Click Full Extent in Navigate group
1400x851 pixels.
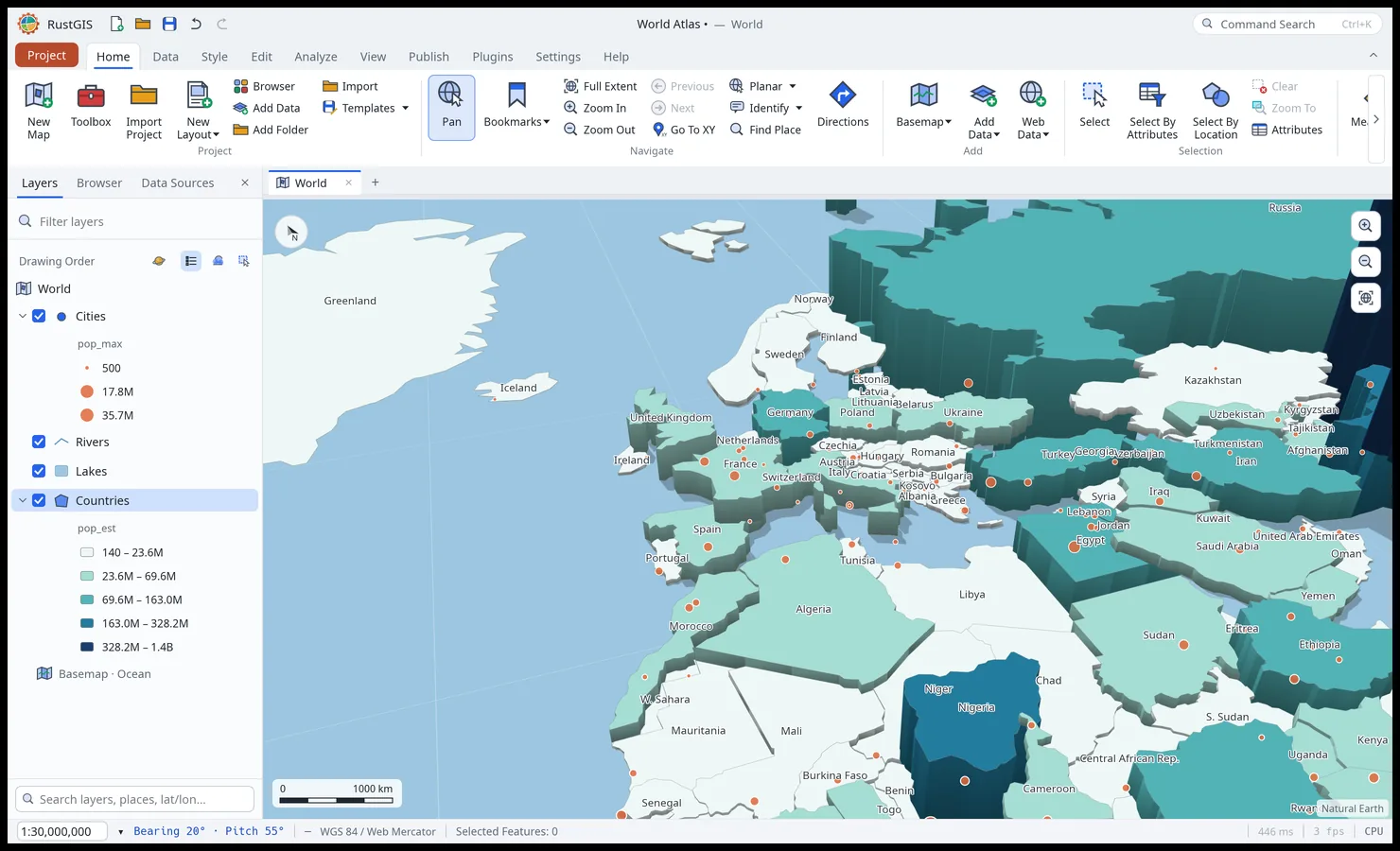tap(601, 86)
